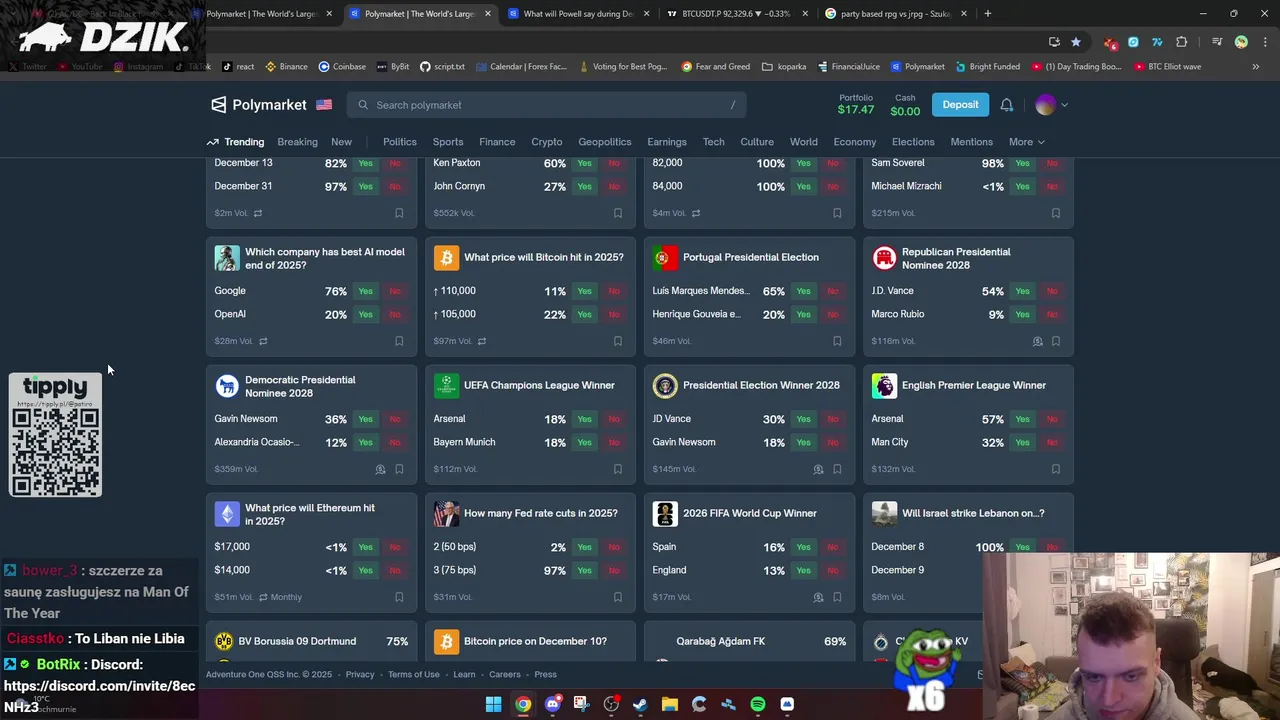
Task: Click the Bitcoin icon on 2025 price card
Action: [446, 258]
